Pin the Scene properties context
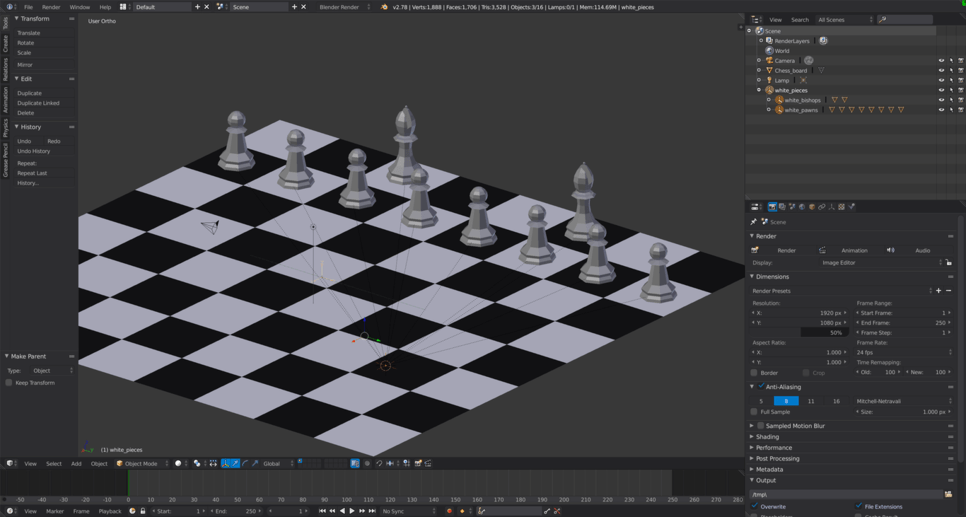The height and width of the screenshot is (517, 966). click(753, 222)
